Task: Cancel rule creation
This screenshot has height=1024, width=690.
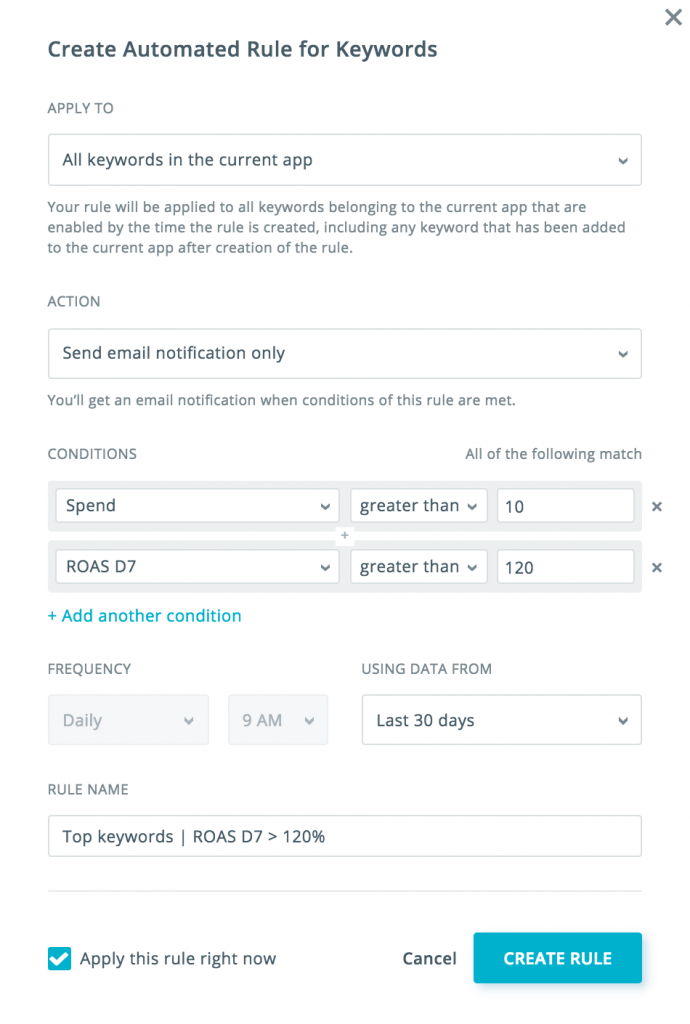Action: click(x=429, y=958)
